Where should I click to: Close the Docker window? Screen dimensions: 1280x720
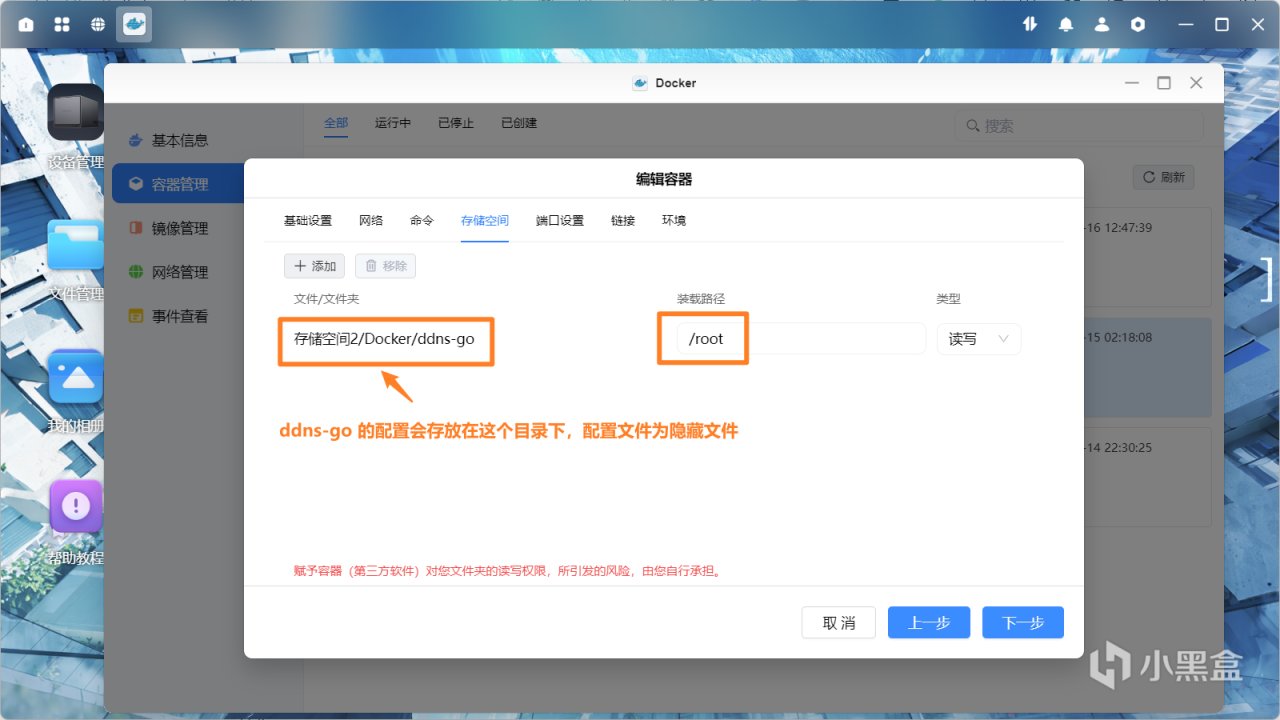(1196, 83)
